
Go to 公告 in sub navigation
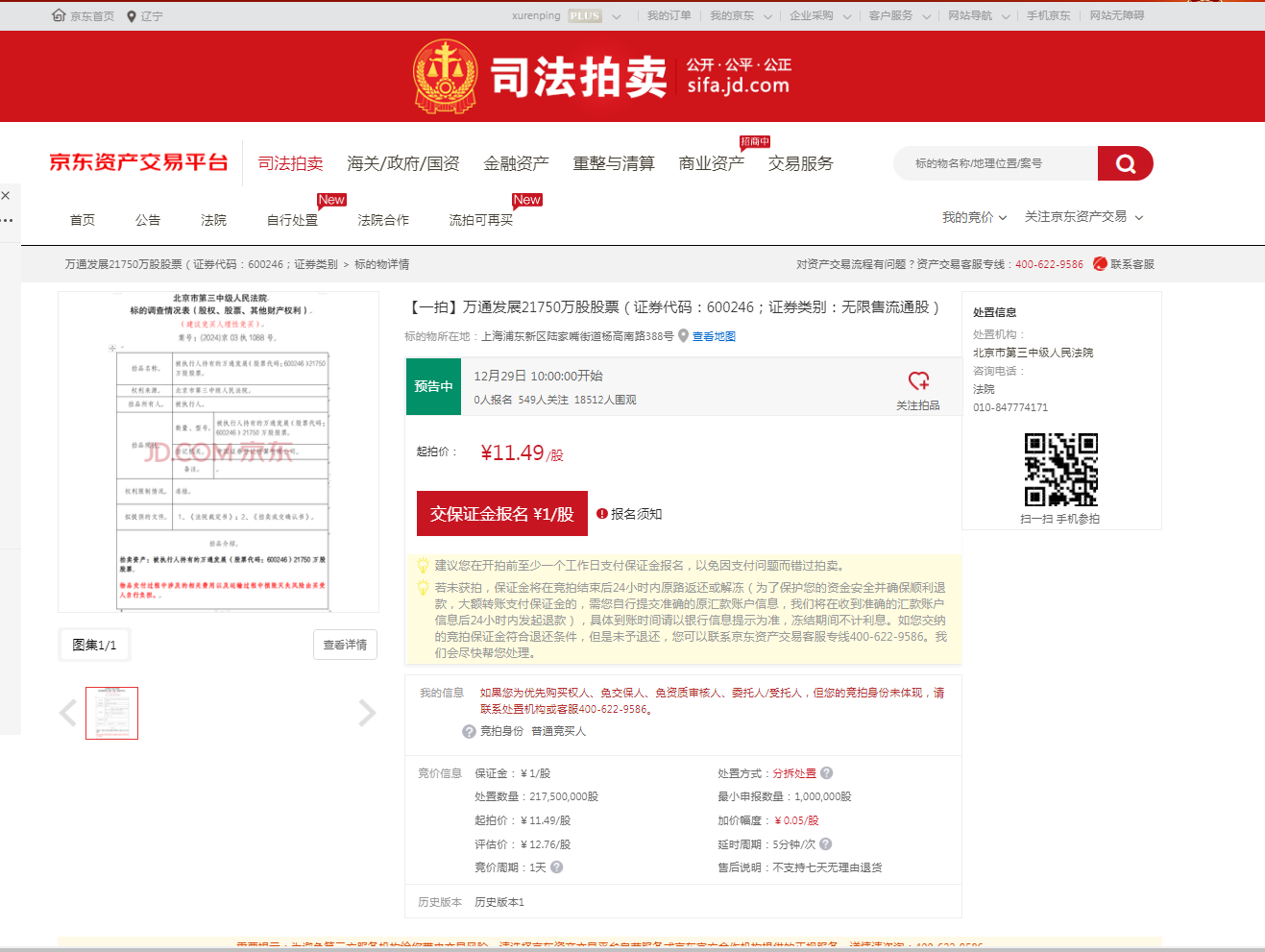(148, 220)
